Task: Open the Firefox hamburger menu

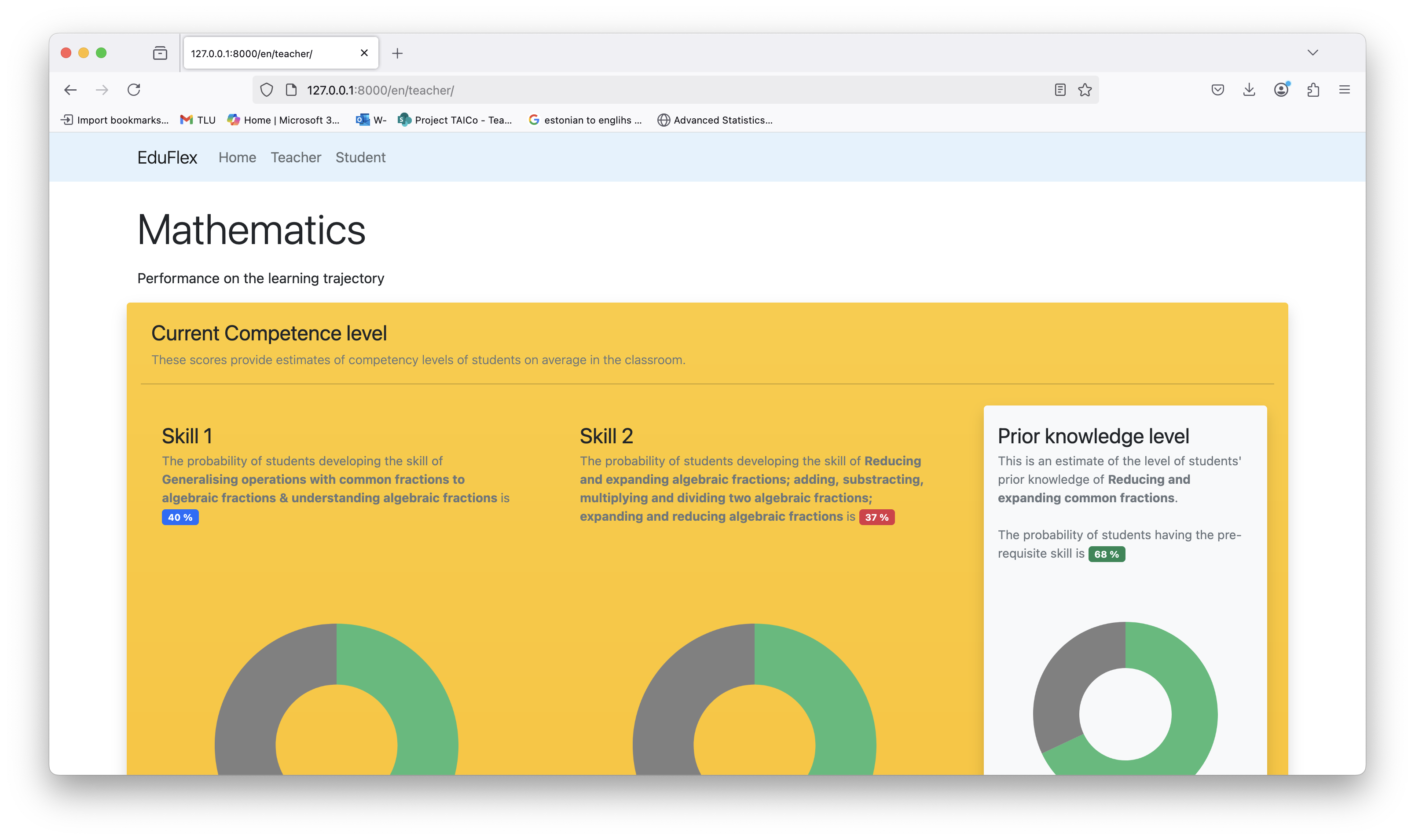Action: (1344, 89)
